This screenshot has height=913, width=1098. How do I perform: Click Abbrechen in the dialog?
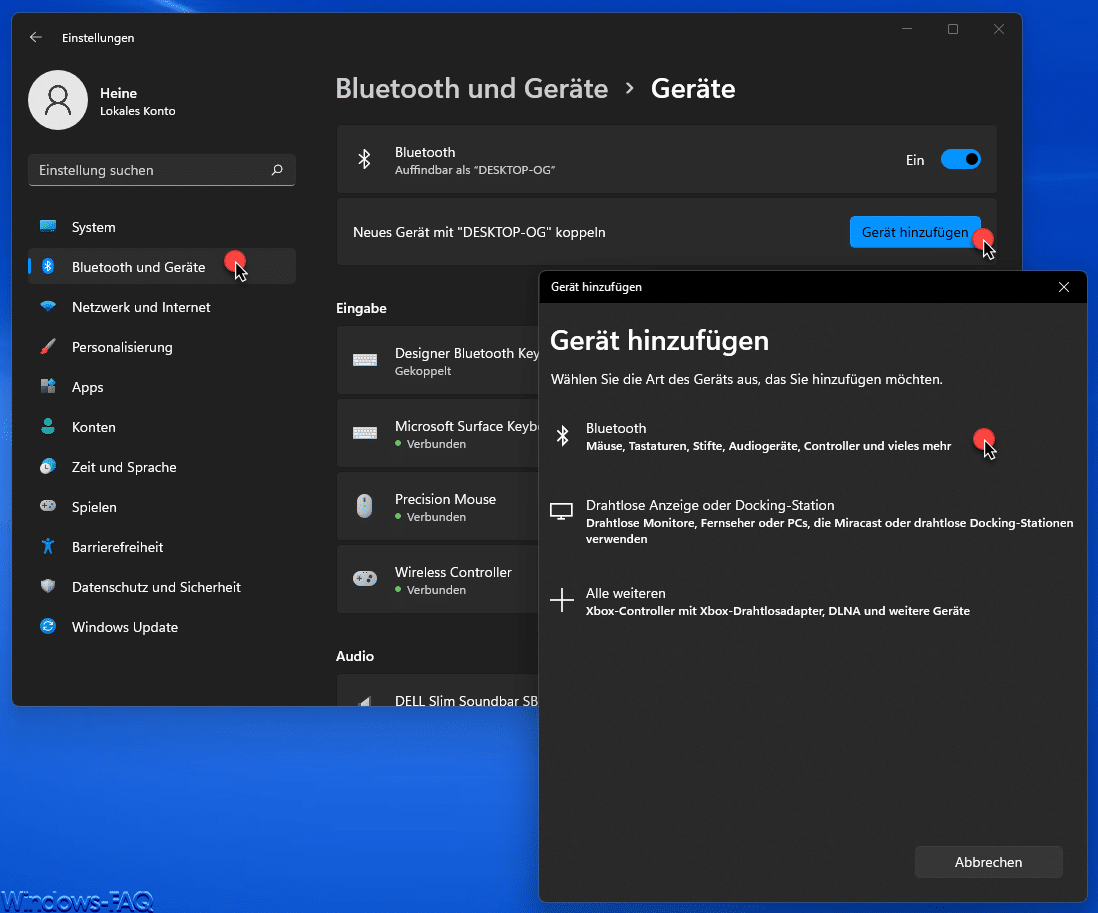point(988,862)
